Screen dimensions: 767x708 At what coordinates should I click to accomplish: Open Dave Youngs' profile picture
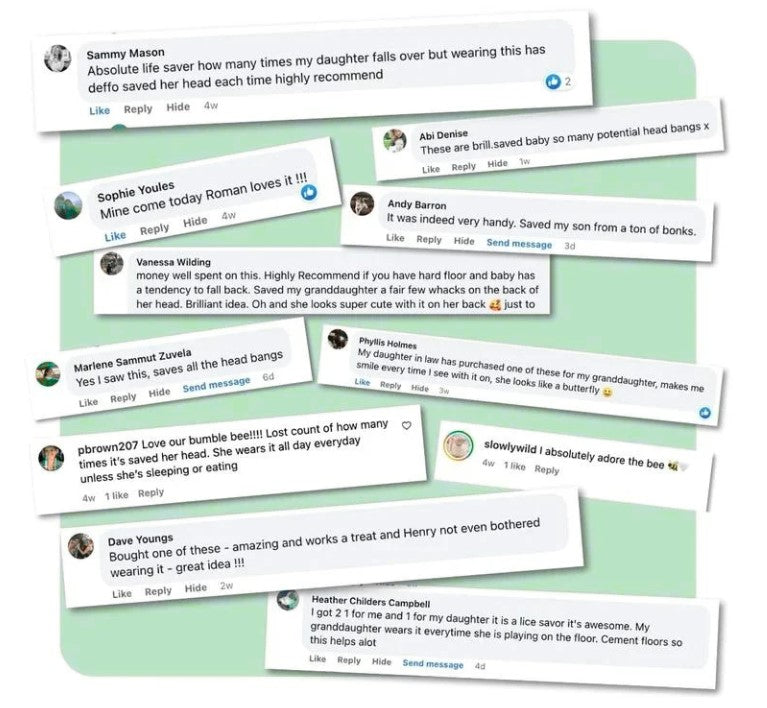[x=81, y=546]
